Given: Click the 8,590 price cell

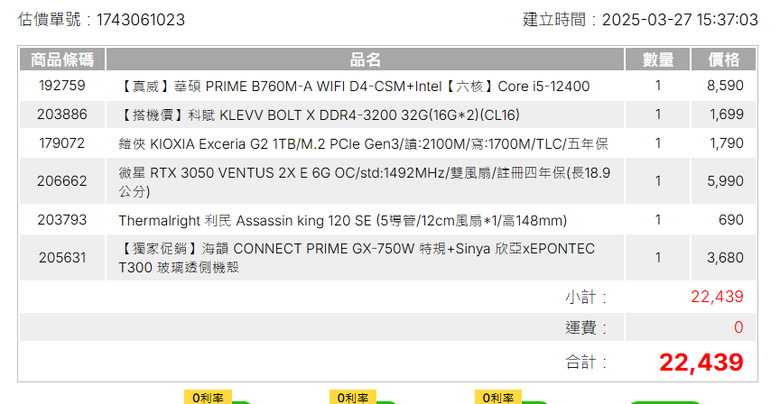Looking at the screenshot, I should pyautogui.click(x=725, y=86).
